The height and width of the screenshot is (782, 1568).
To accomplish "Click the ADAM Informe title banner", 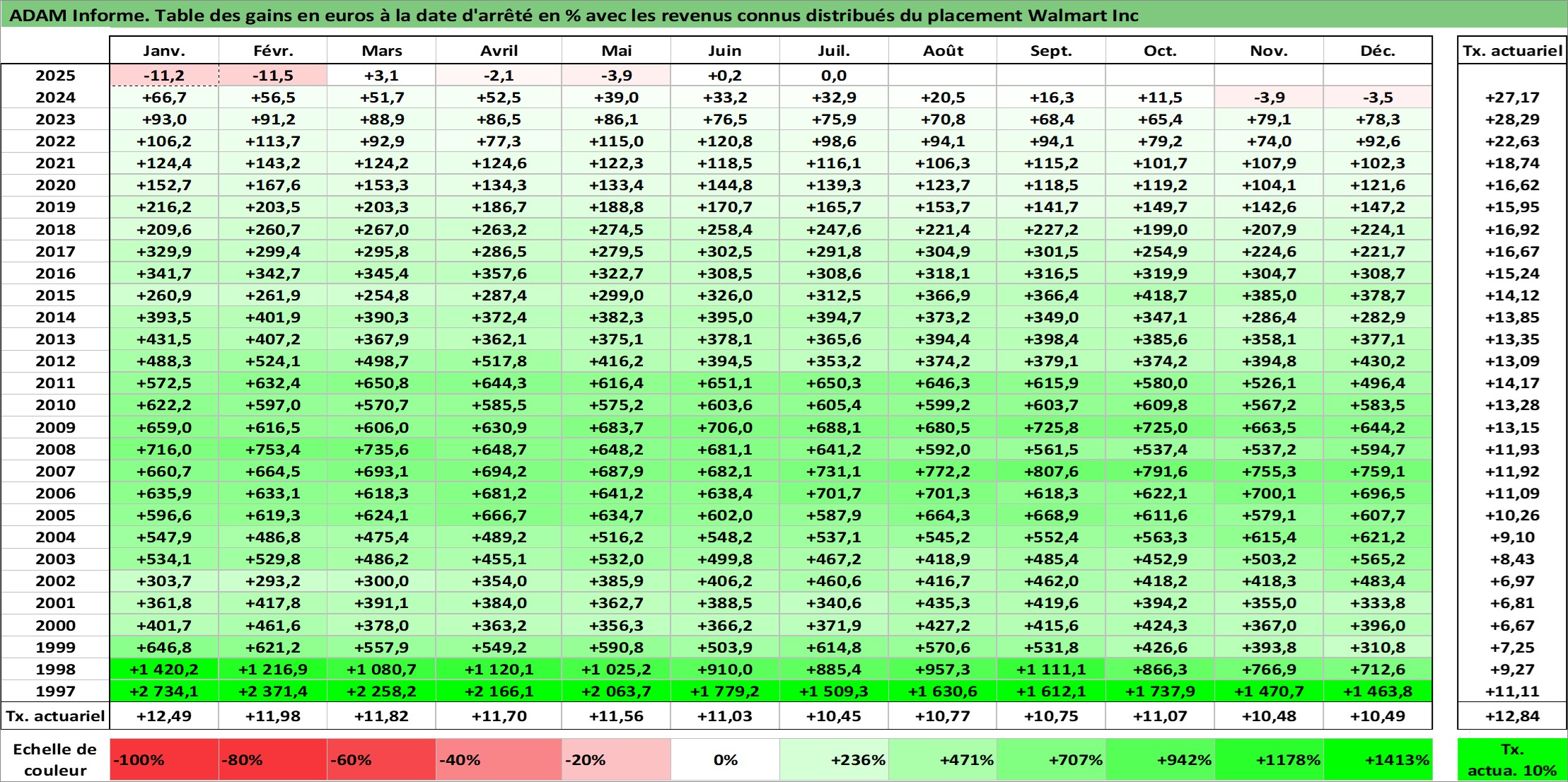I will 784,15.
